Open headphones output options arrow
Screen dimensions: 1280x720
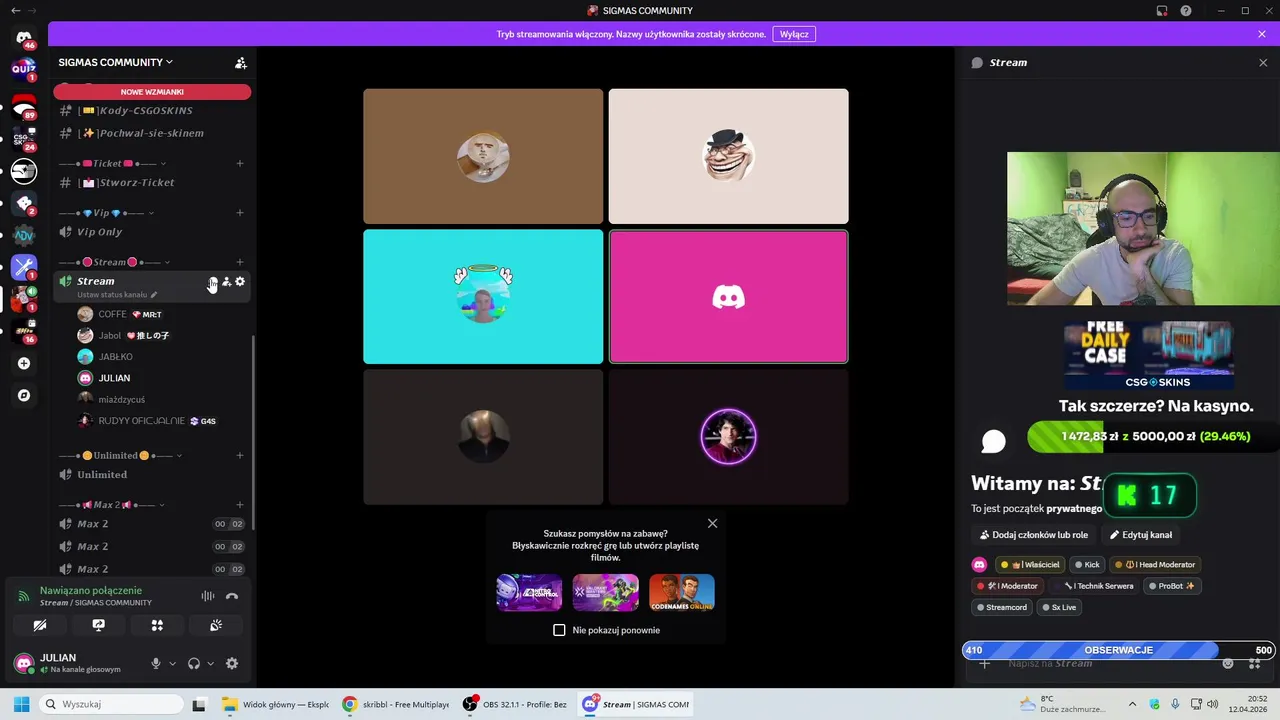pos(210,663)
